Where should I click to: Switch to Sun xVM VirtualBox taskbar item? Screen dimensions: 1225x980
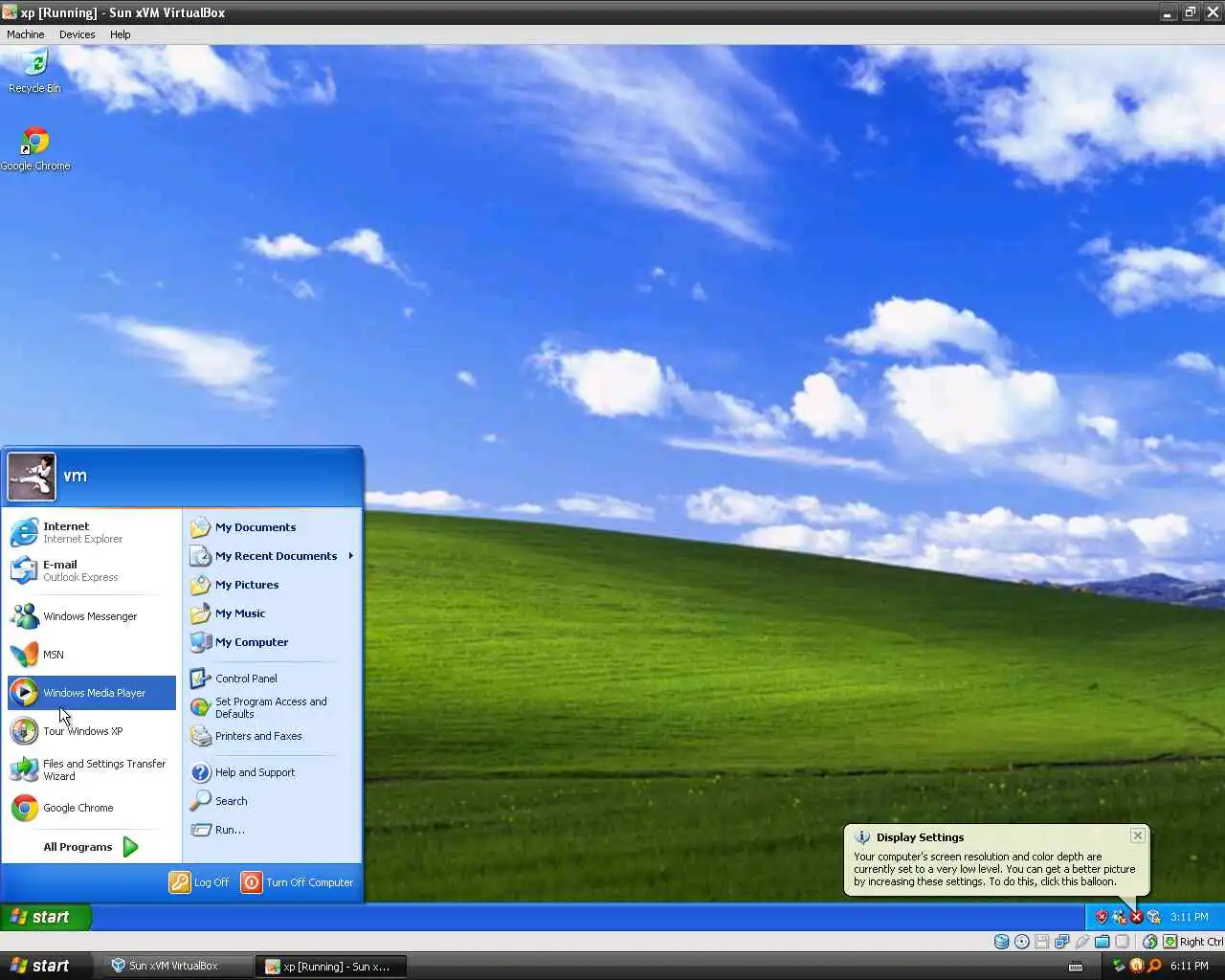point(177,966)
